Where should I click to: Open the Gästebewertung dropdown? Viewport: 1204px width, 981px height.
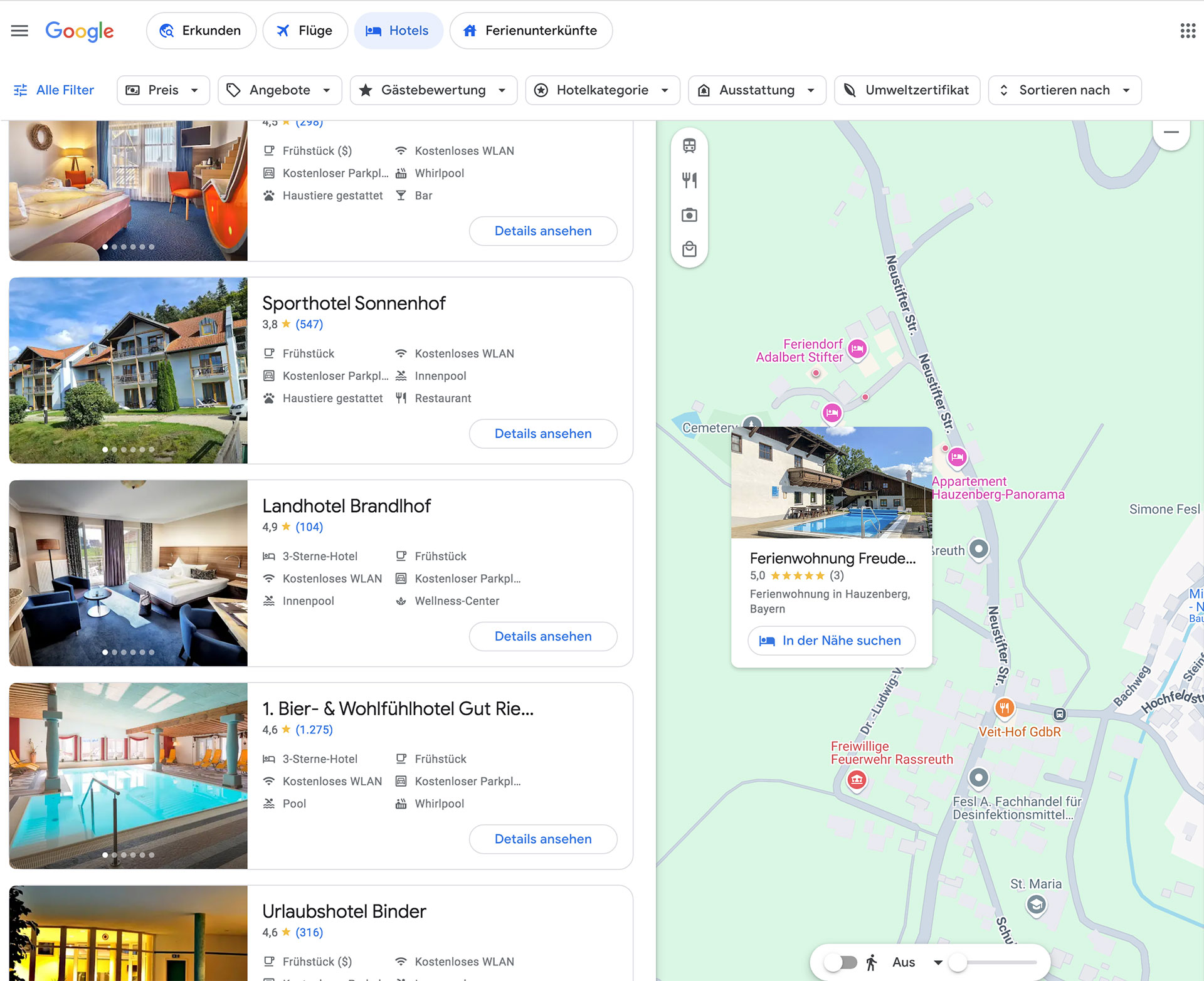(x=433, y=90)
